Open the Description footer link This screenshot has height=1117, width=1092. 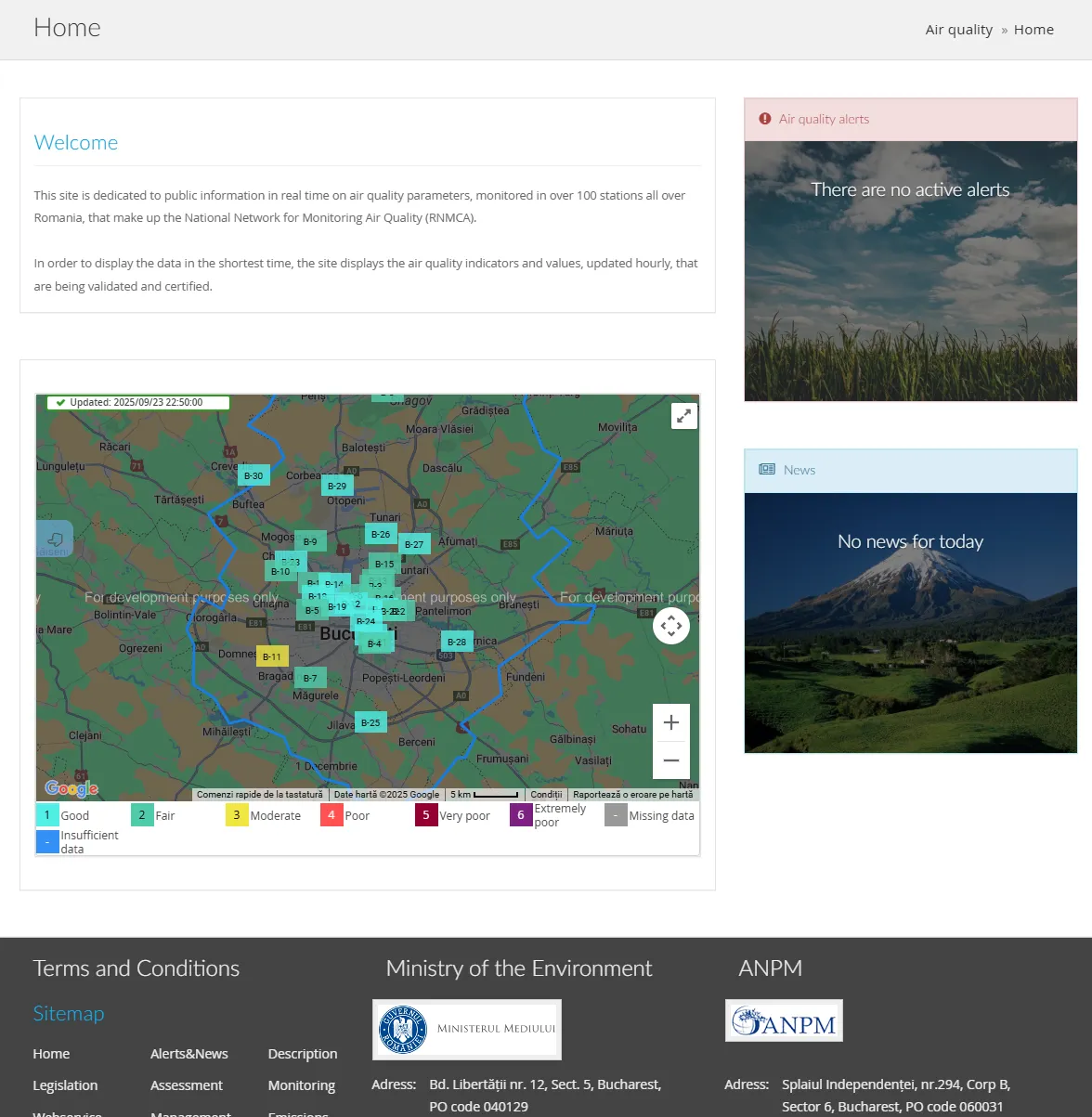coord(303,1054)
